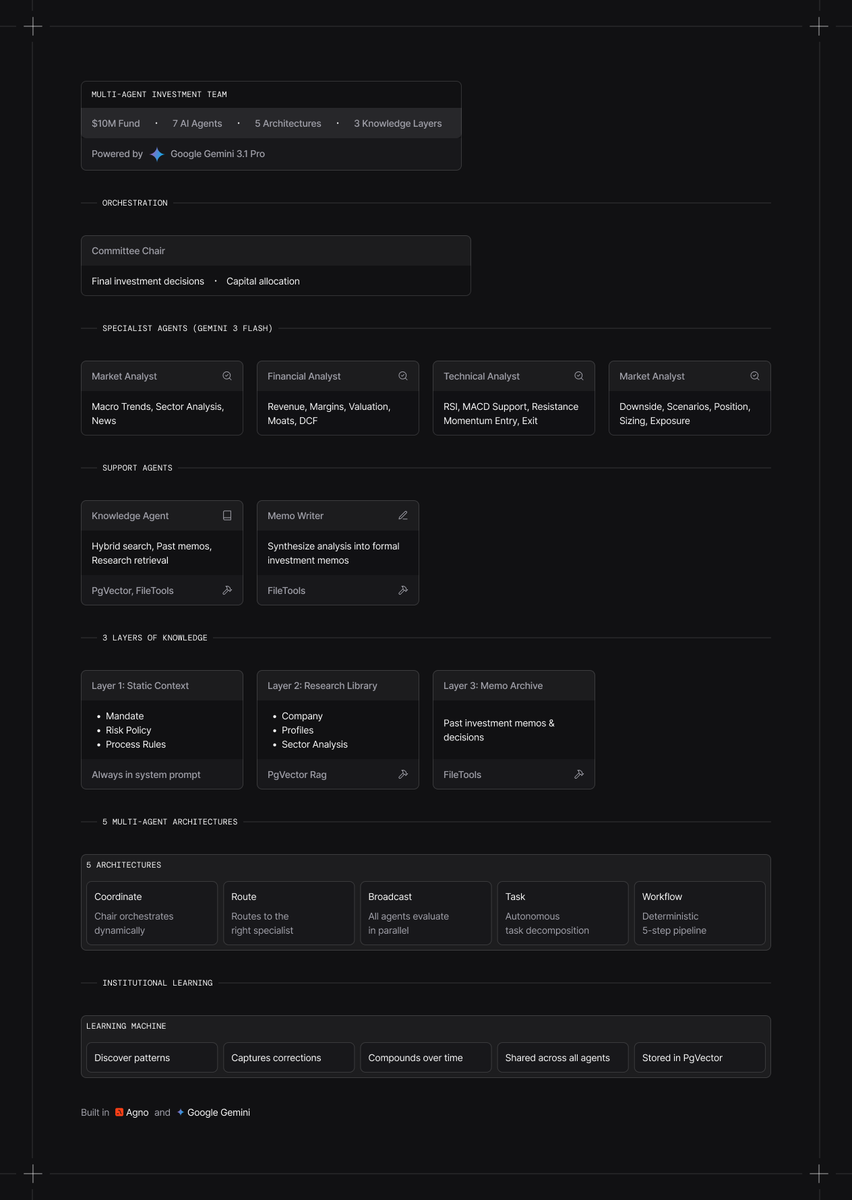The image size is (852, 1200).
Task: Click the wrench icon on Layer 3 FileTools footer
Action: click(579, 773)
